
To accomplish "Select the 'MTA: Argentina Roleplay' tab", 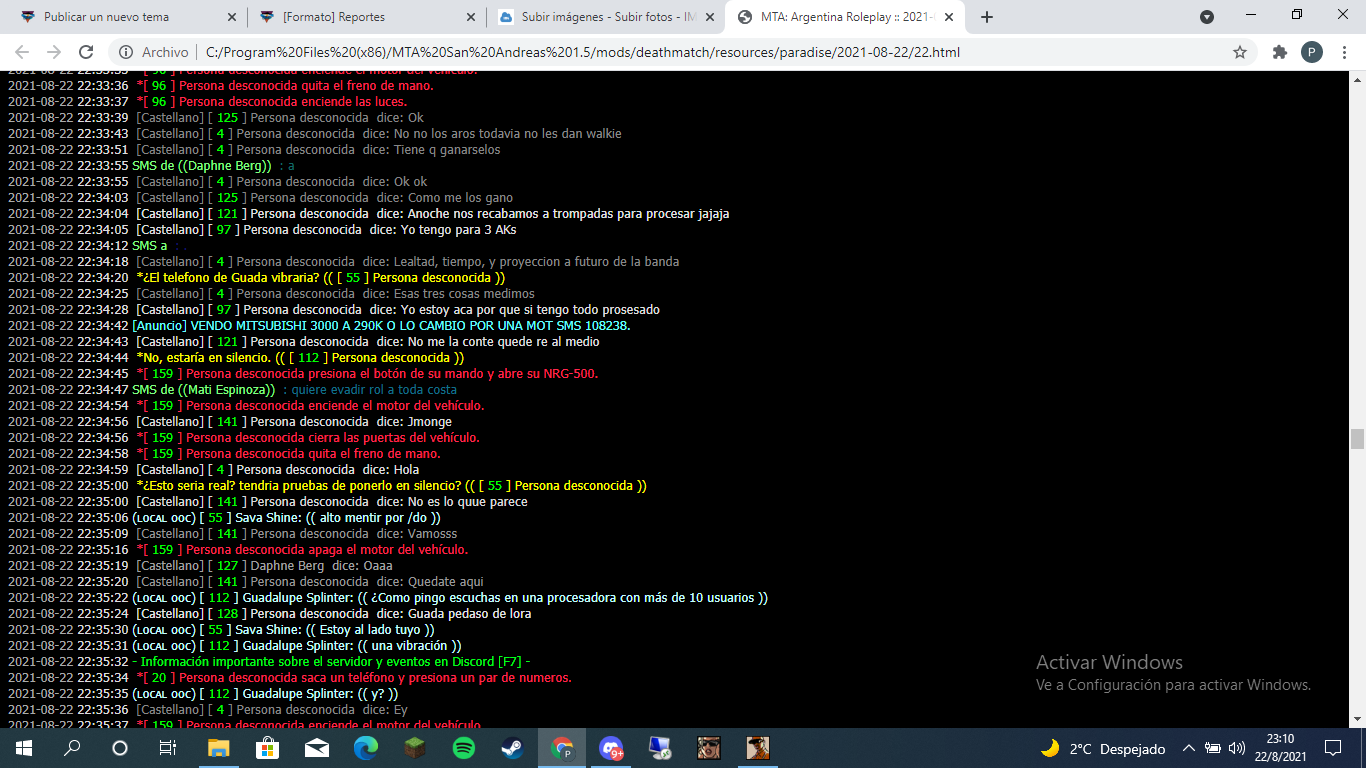I will pos(835,17).
